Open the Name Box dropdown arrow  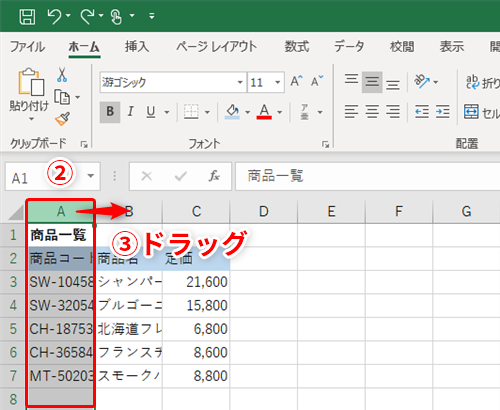pos(91,176)
